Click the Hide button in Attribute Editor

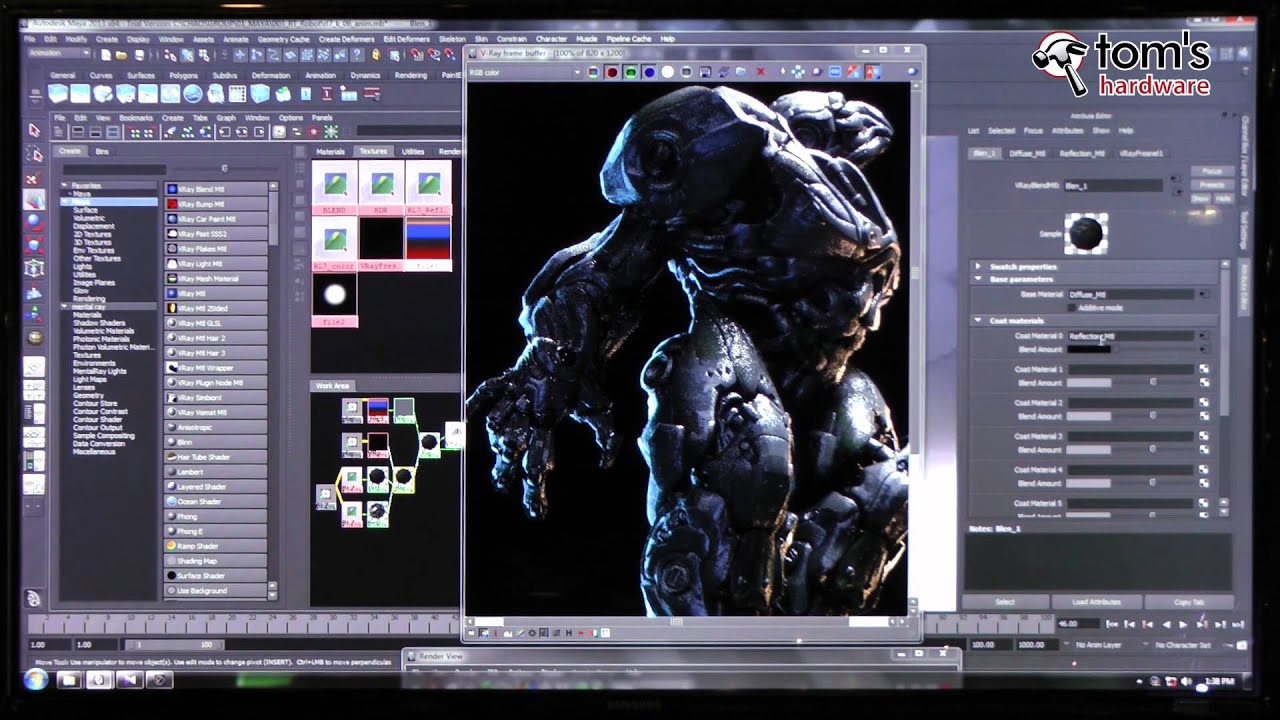point(1223,199)
